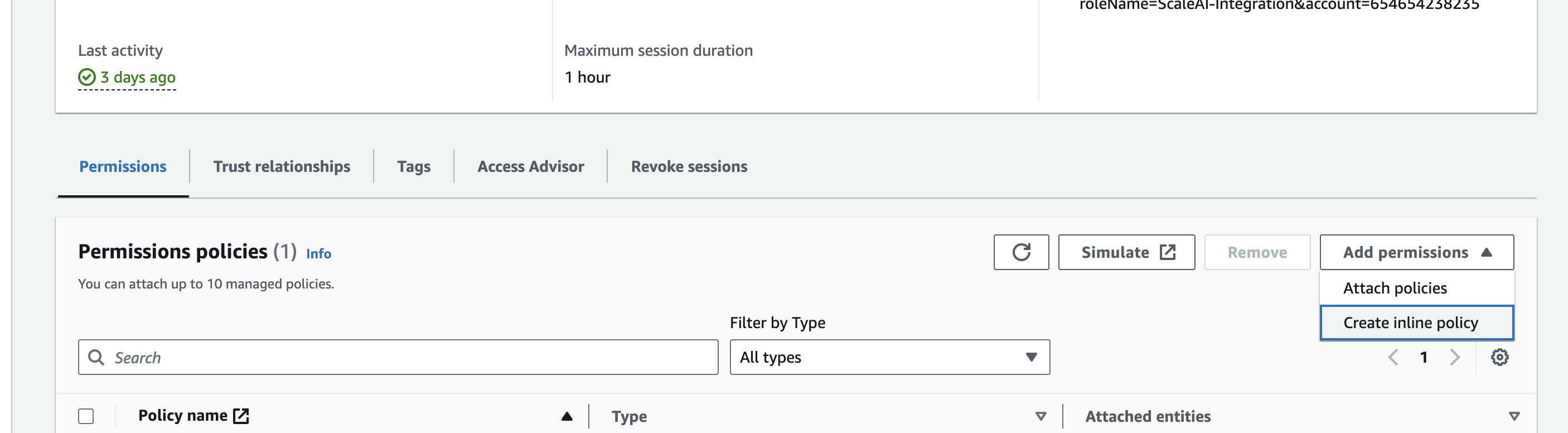The image size is (1568, 433).
Task: Click the Simulate button
Action: click(1126, 252)
